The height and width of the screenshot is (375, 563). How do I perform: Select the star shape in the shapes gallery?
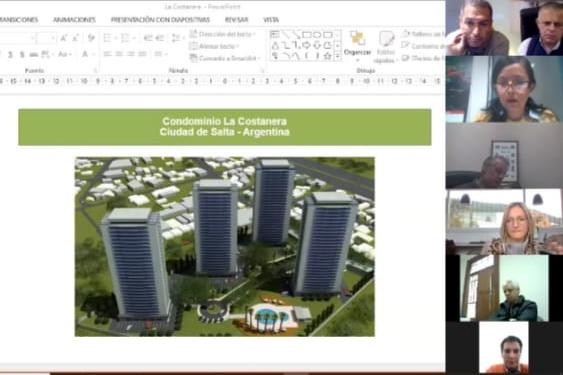tap(327, 56)
